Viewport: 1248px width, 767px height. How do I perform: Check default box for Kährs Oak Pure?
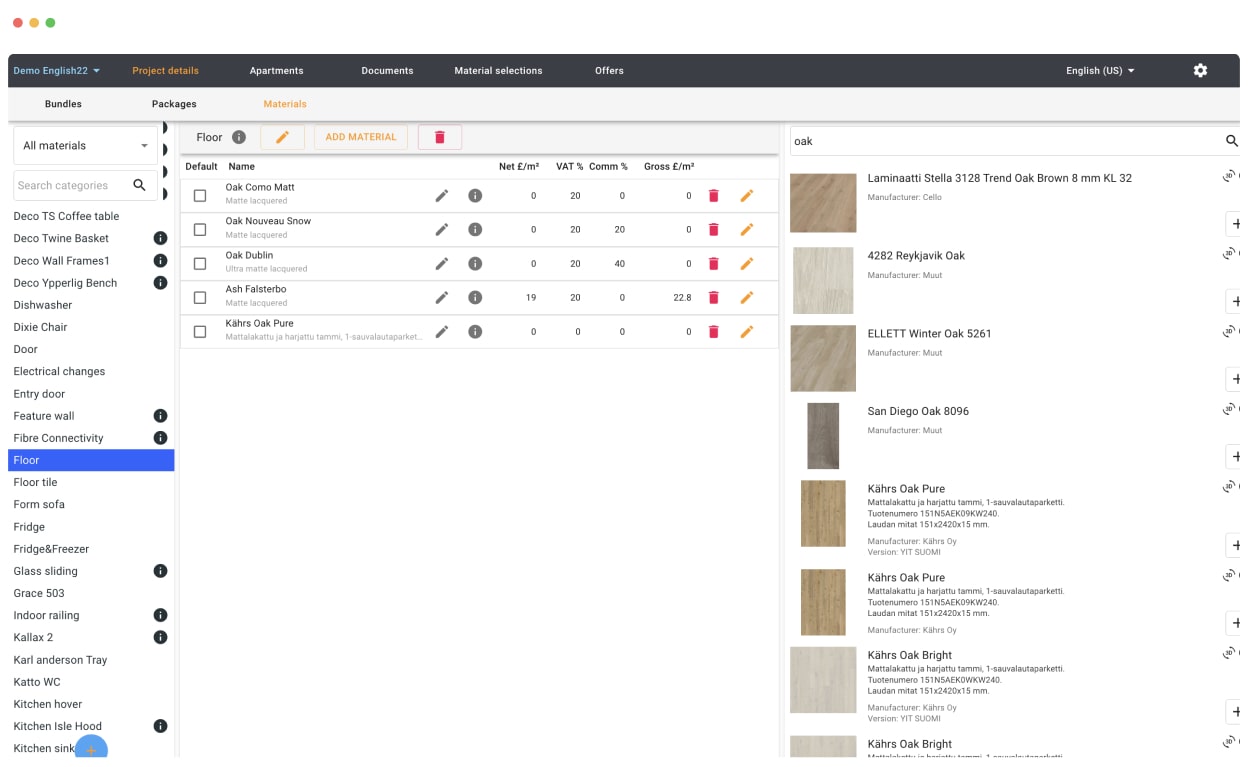(x=200, y=332)
